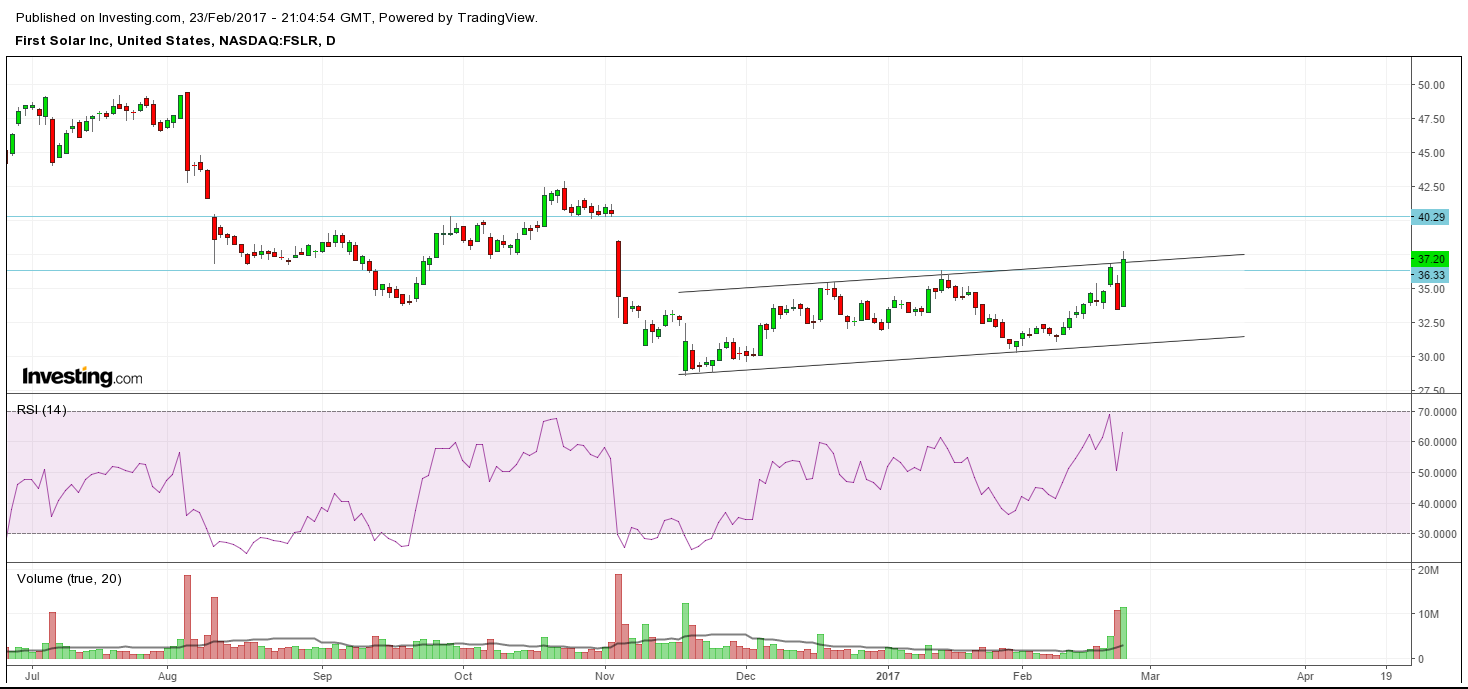Viewport: 1468px width, 689px height.
Task: Click the 47.50 price axis label
Action: pos(1432,119)
